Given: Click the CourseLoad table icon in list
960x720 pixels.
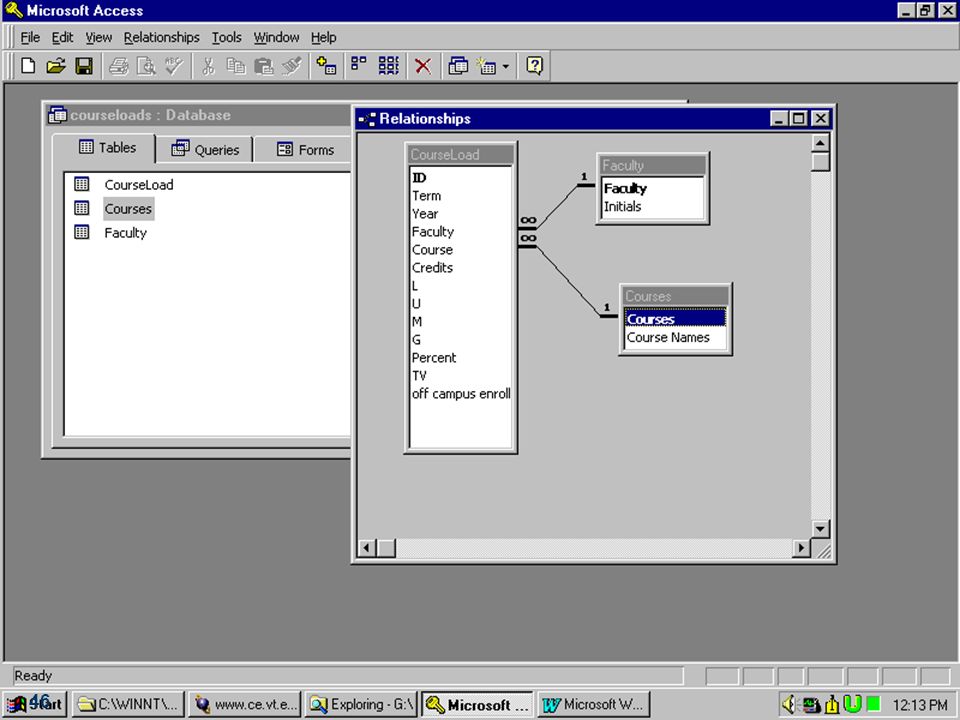Looking at the screenshot, I should 81,184.
